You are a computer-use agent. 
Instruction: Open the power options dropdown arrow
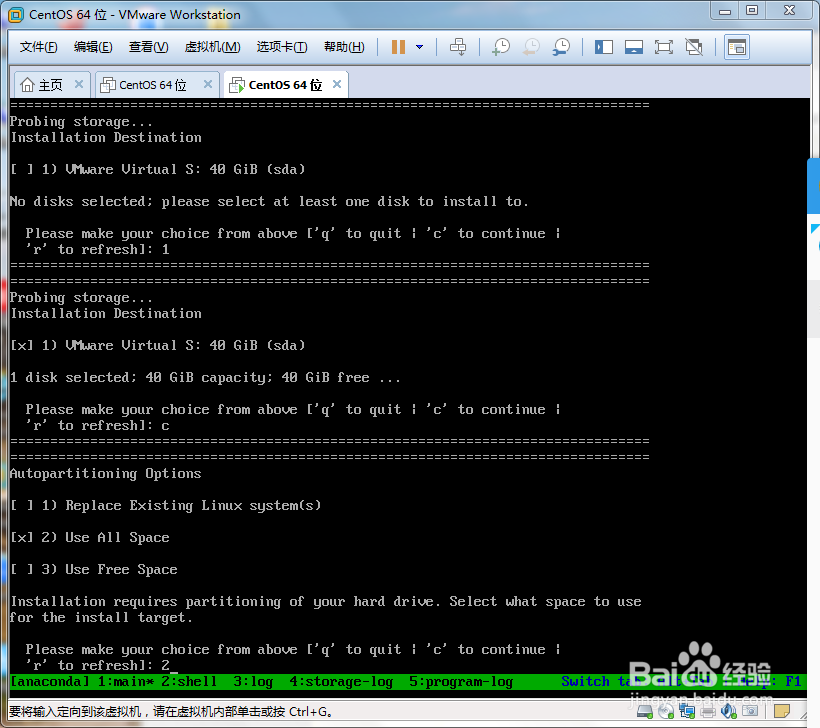[419, 47]
